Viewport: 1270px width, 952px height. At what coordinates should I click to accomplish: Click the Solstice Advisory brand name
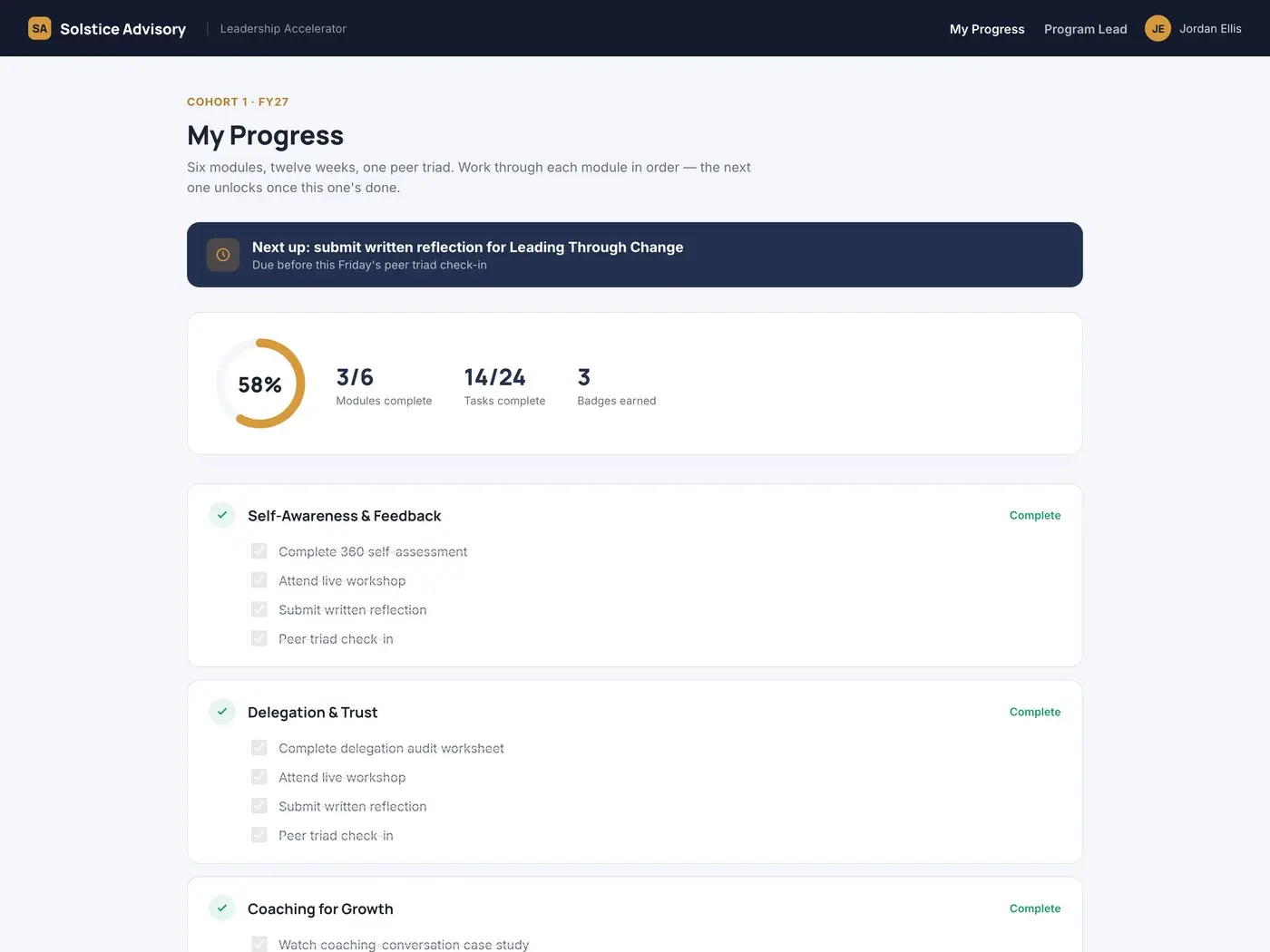[123, 29]
